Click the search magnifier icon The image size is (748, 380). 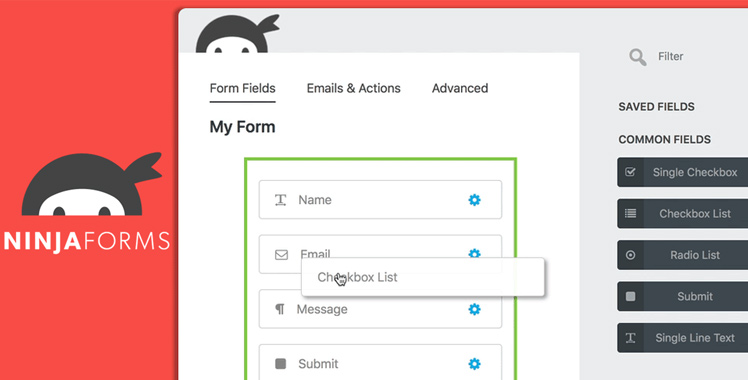(x=637, y=57)
